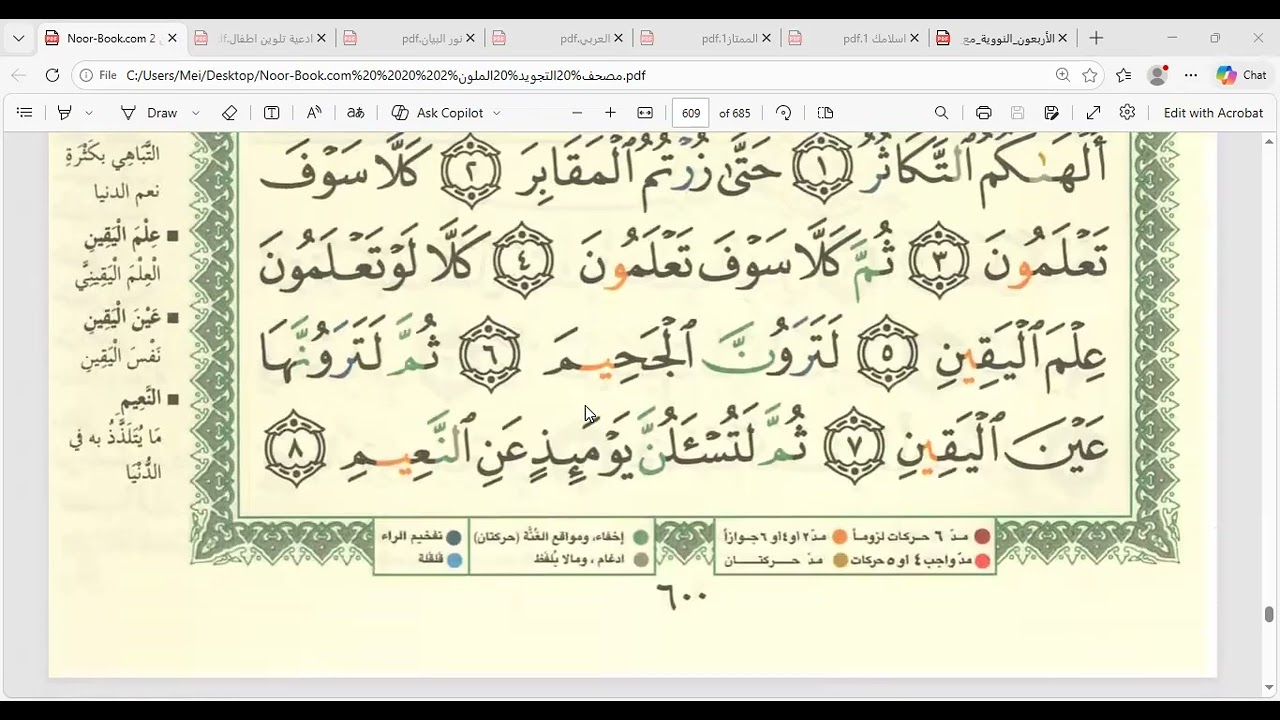
Task: Choose the Add text tool
Action: click(x=271, y=113)
